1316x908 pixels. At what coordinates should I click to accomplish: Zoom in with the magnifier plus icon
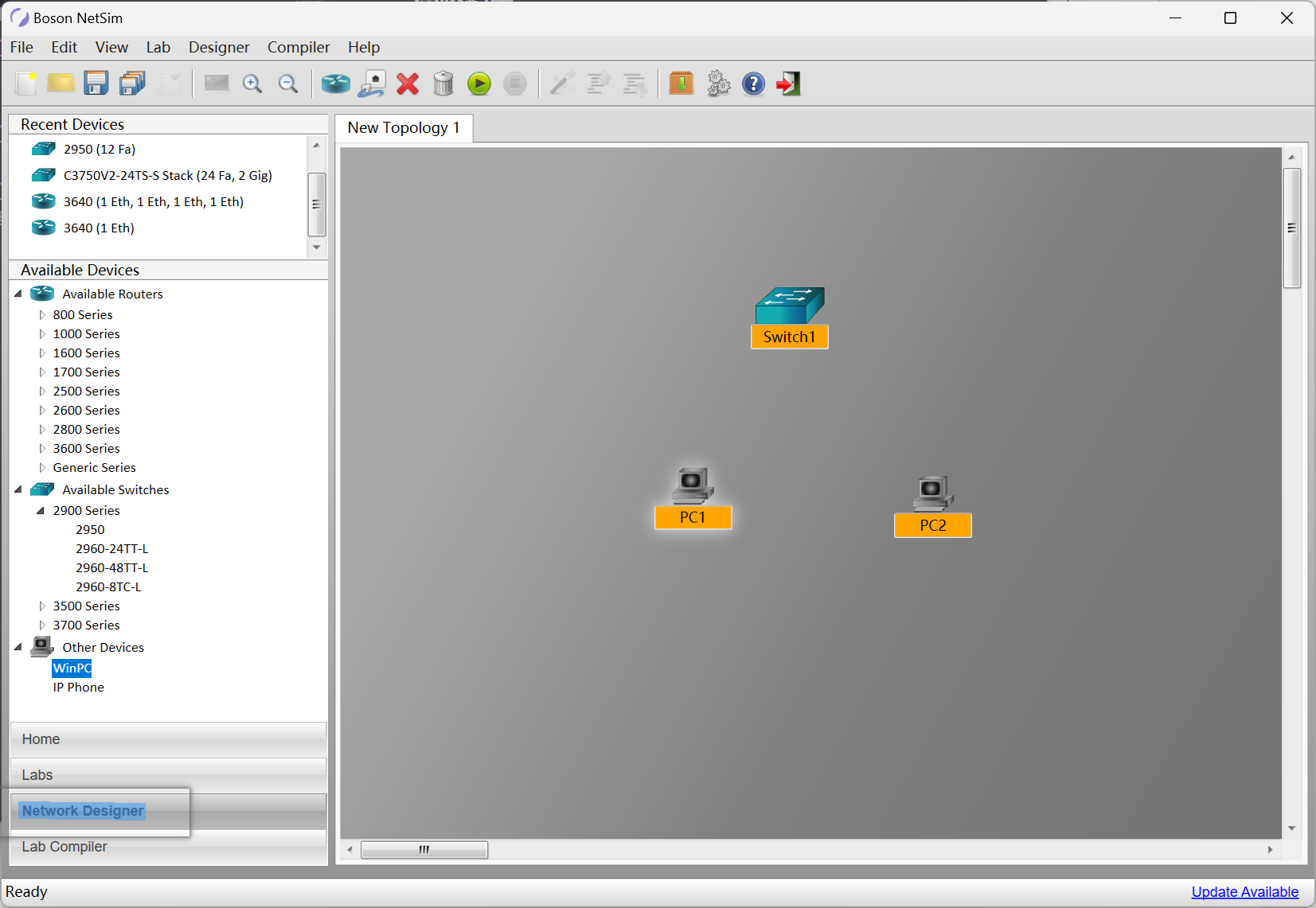(x=252, y=84)
